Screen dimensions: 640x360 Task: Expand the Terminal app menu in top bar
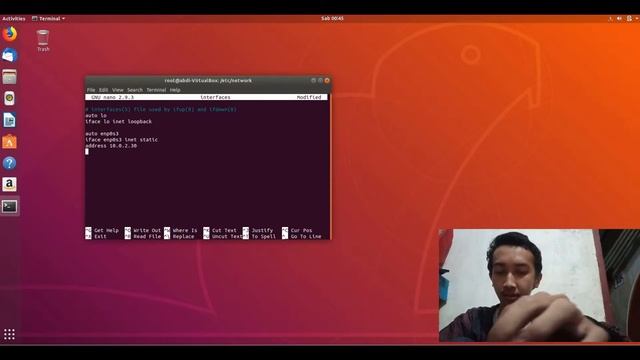coord(49,18)
